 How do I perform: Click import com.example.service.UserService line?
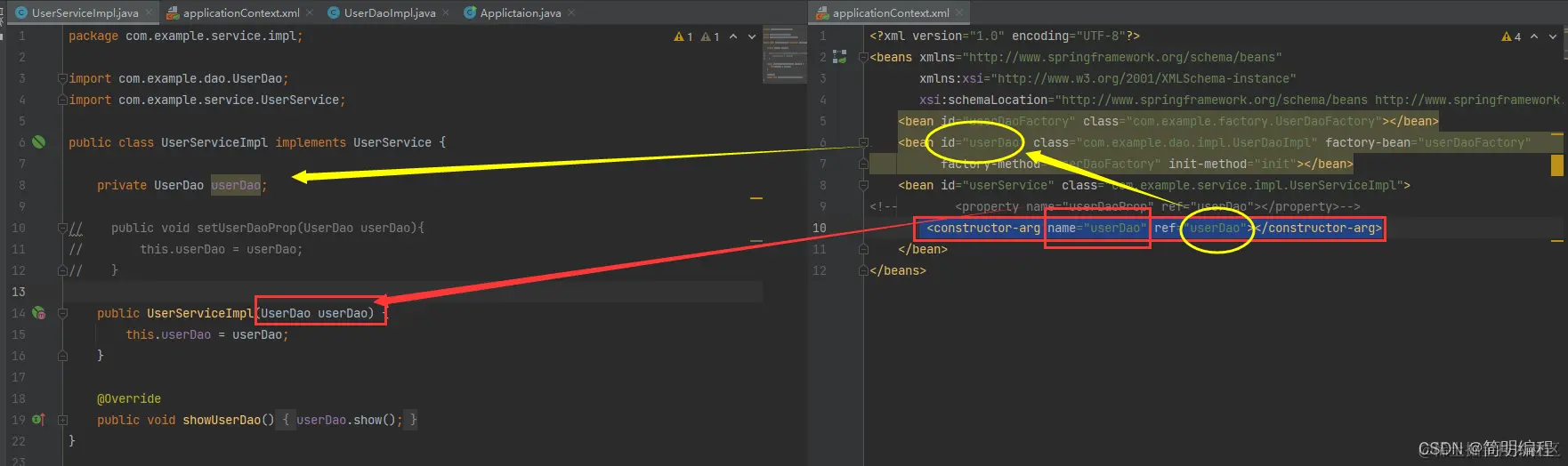[x=207, y=100]
